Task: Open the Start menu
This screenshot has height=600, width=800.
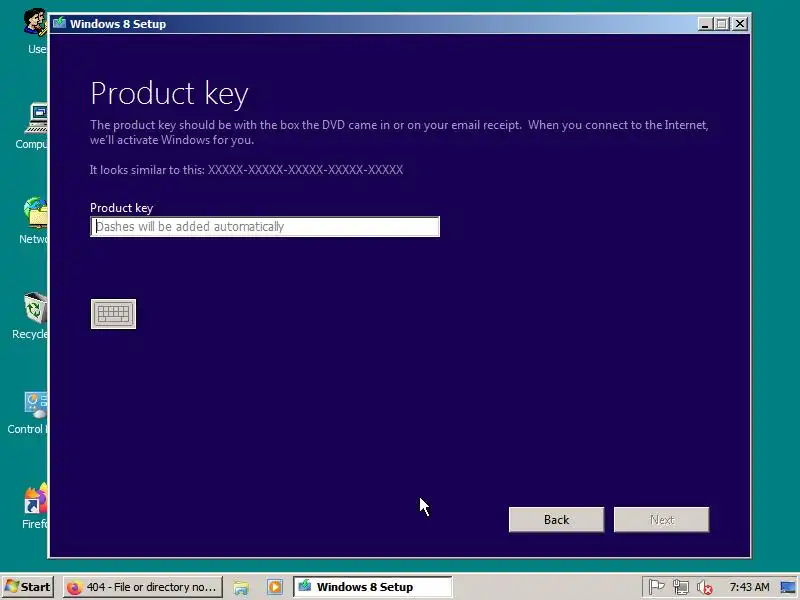Action: tap(28, 587)
